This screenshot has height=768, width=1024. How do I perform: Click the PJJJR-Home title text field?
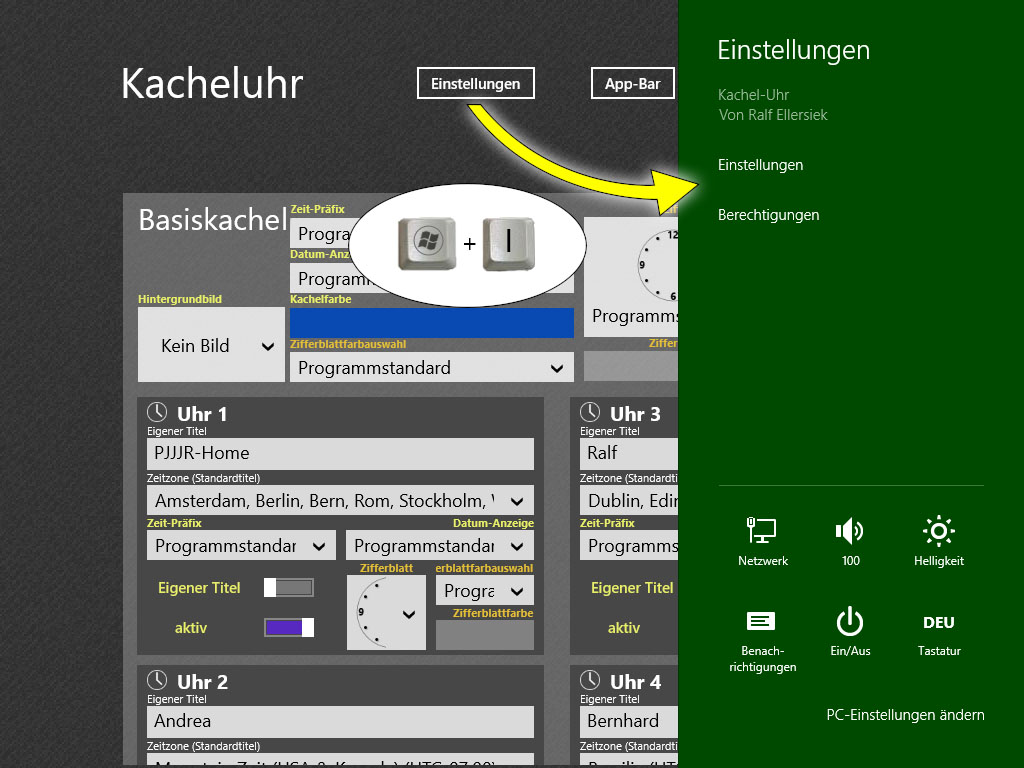coord(340,453)
